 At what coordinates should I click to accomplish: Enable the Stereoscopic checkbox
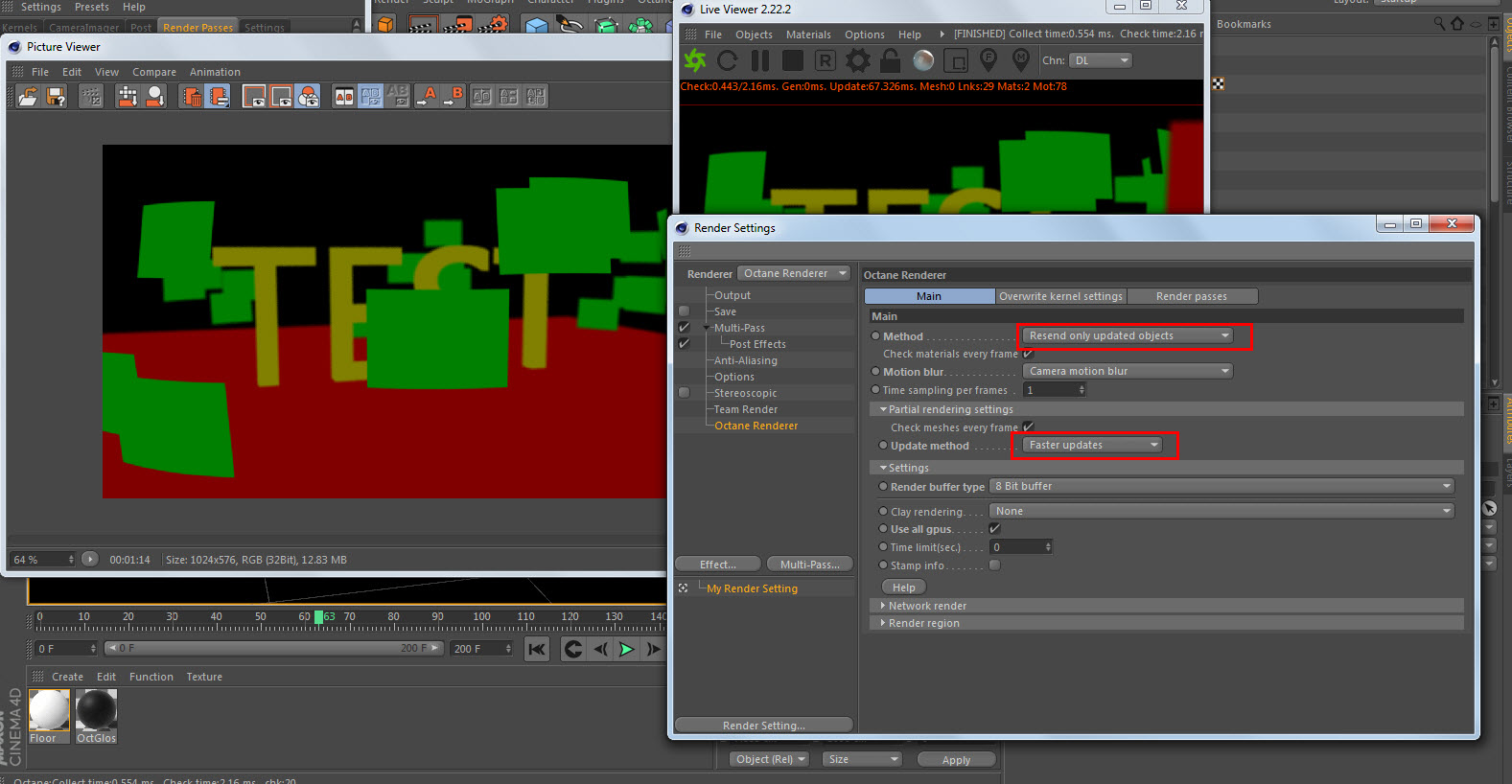coord(684,393)
